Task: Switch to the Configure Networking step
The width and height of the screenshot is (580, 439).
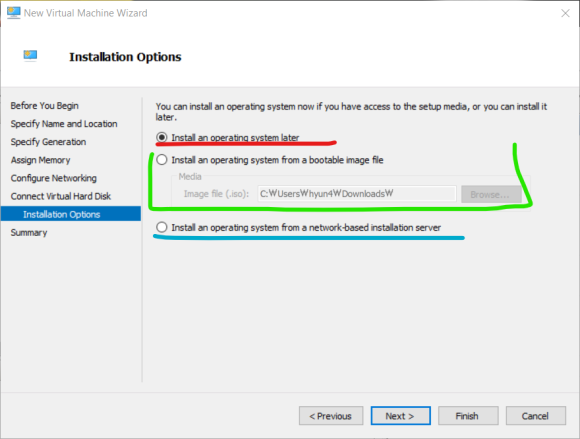Action: coord(54,178)
